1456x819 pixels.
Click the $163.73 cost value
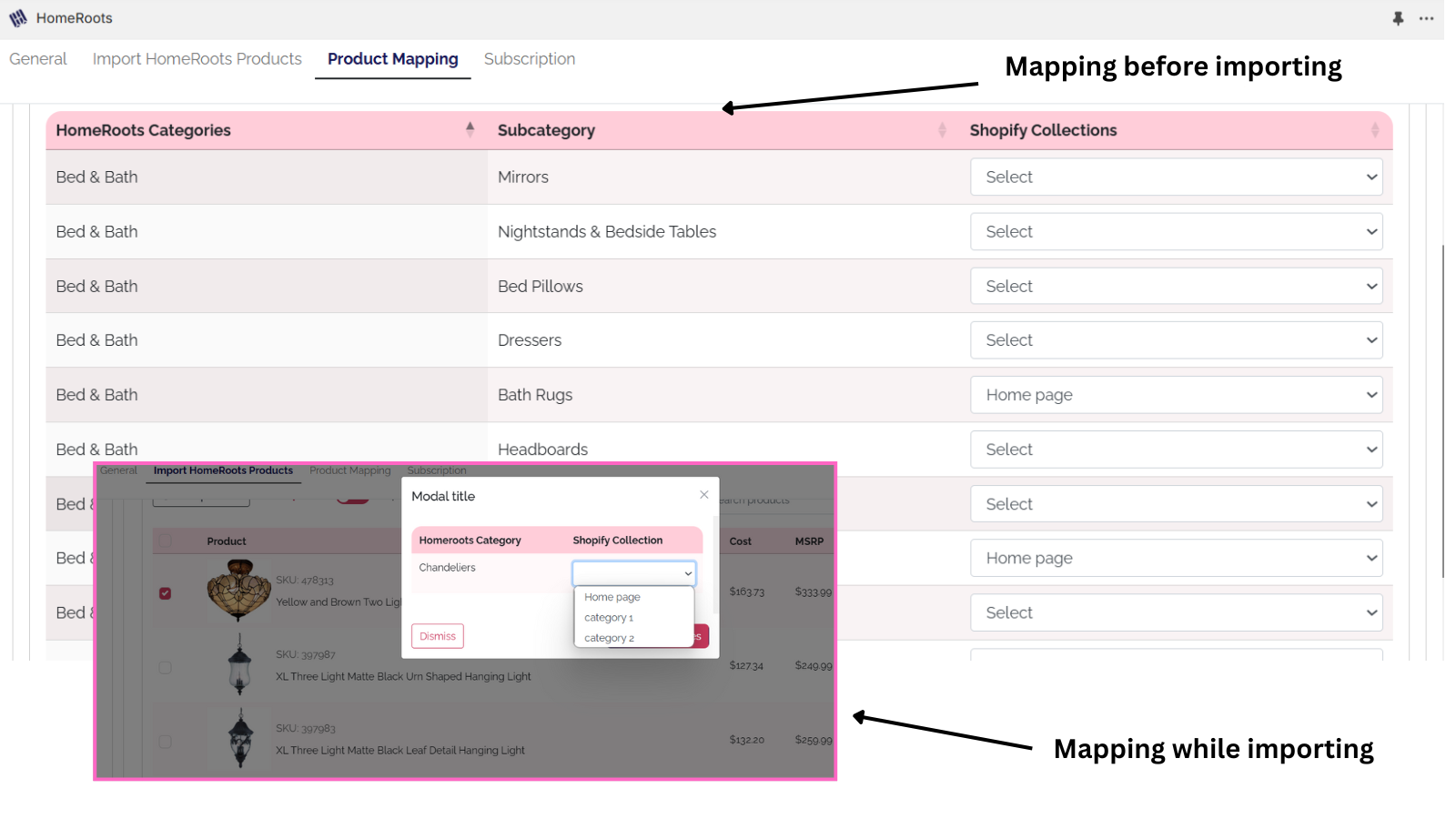coord(747,592)
